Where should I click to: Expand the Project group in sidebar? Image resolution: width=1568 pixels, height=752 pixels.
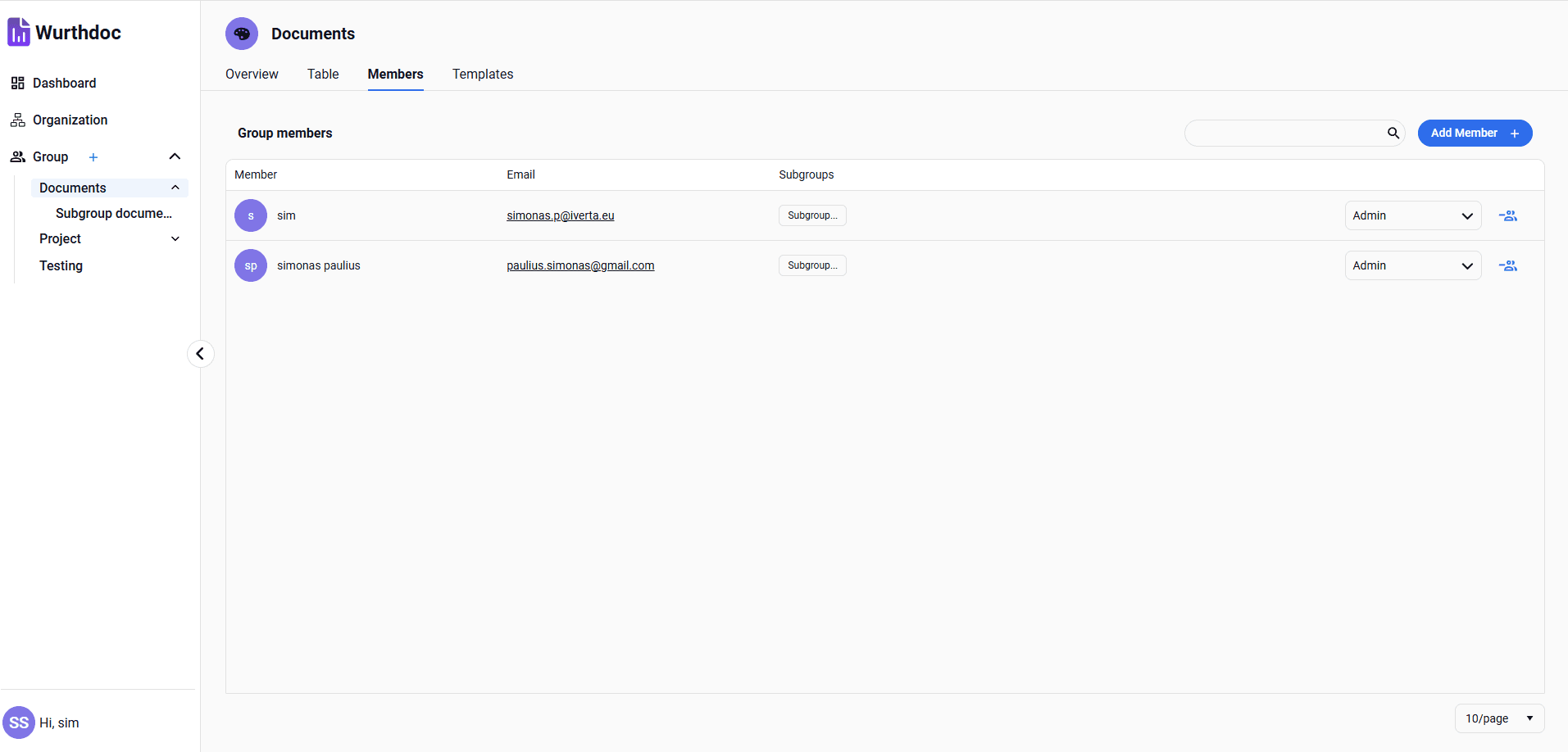click(175, 239)
